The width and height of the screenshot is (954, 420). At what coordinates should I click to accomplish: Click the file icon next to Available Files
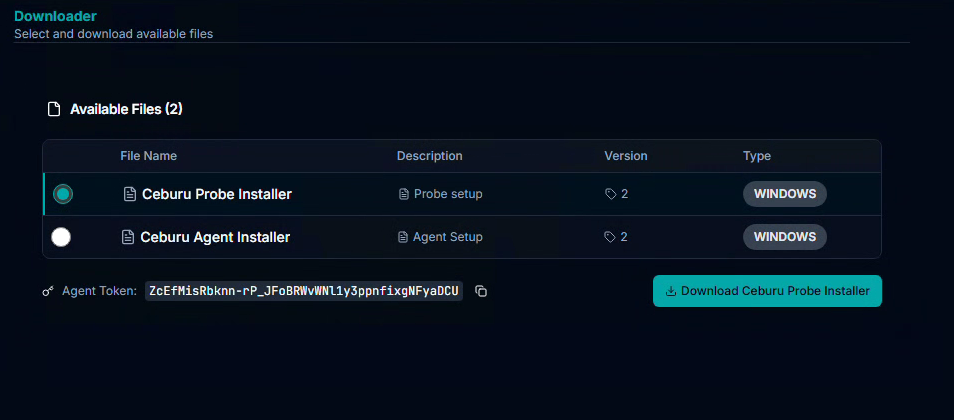pos(54,110)
